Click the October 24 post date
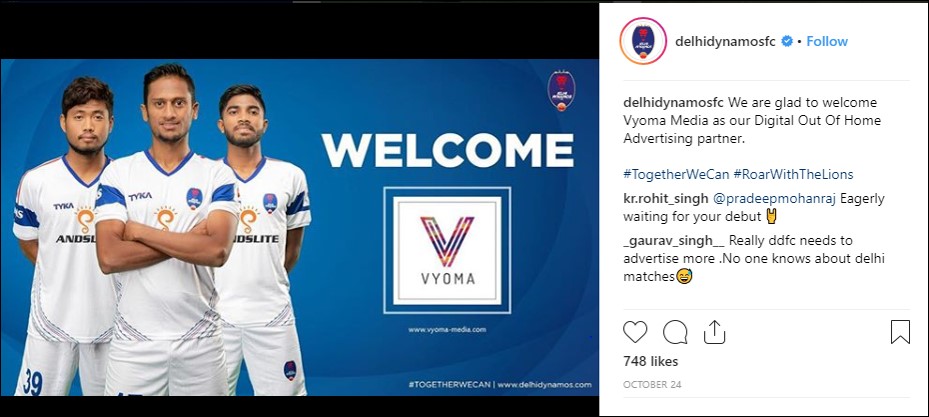The image size is (929, 417). (x=652, y=384)
